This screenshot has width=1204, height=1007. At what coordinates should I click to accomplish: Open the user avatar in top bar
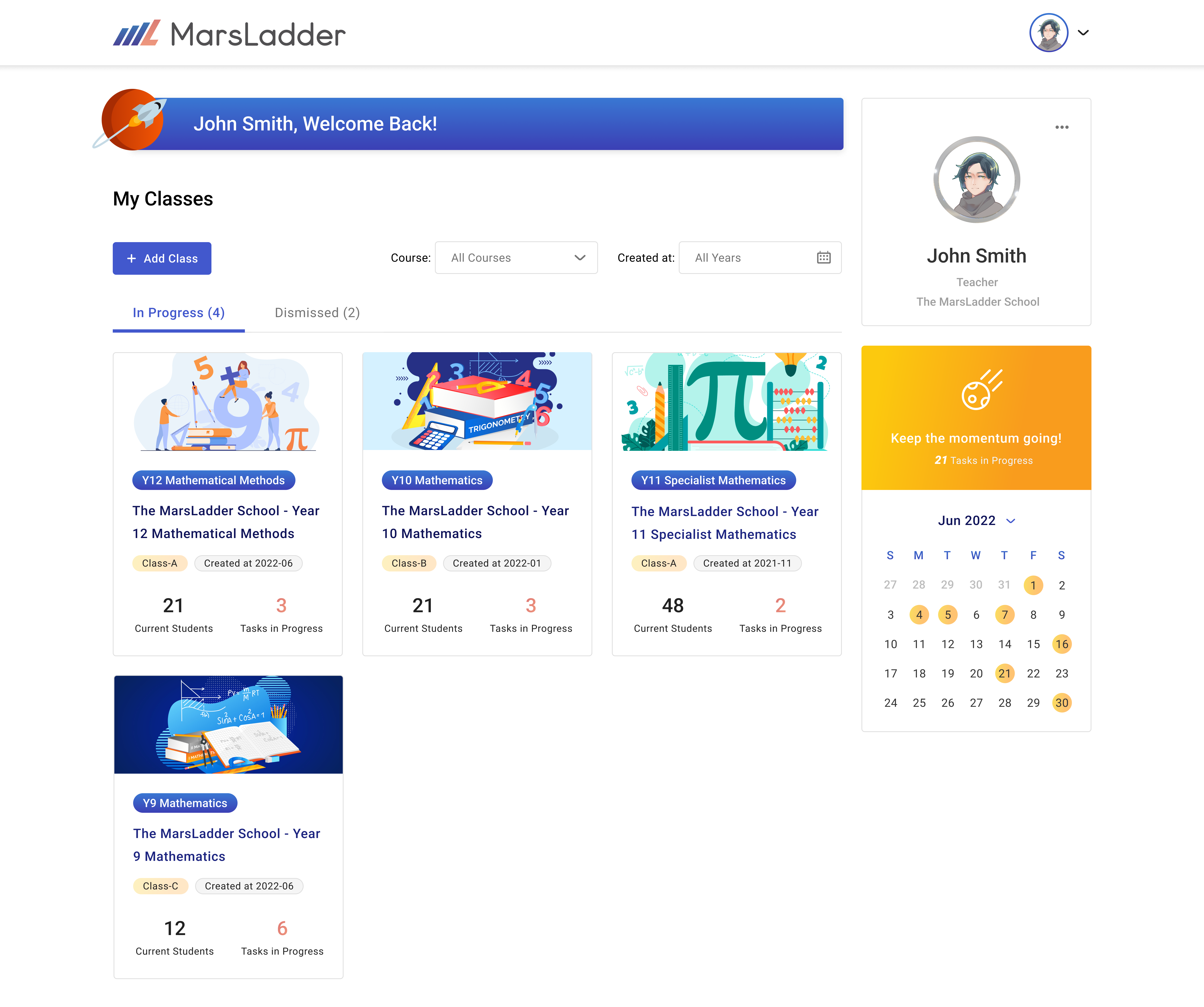click(1049, 33)
